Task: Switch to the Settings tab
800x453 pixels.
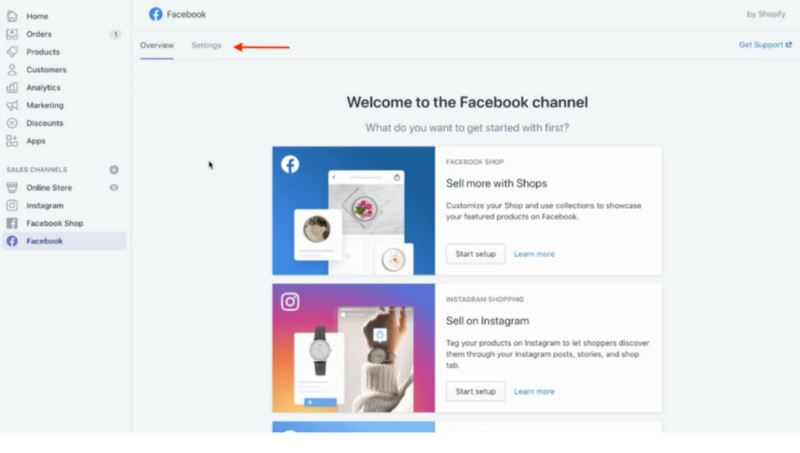Action: pos(206,45)
